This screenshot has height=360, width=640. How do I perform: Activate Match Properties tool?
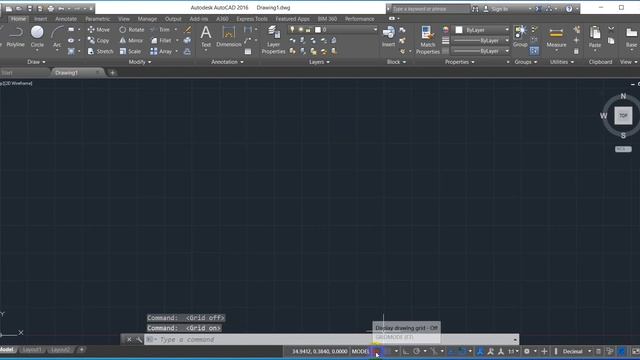tap(427, 40)
